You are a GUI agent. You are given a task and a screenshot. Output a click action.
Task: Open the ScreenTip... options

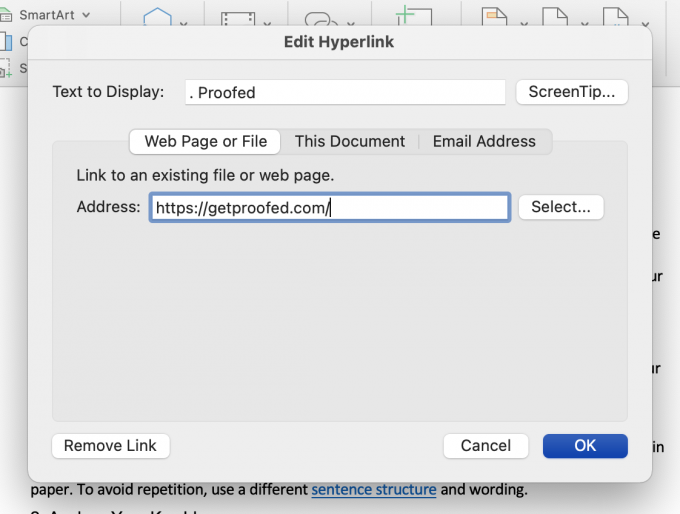pyautogui.click(x=572, y=92)
